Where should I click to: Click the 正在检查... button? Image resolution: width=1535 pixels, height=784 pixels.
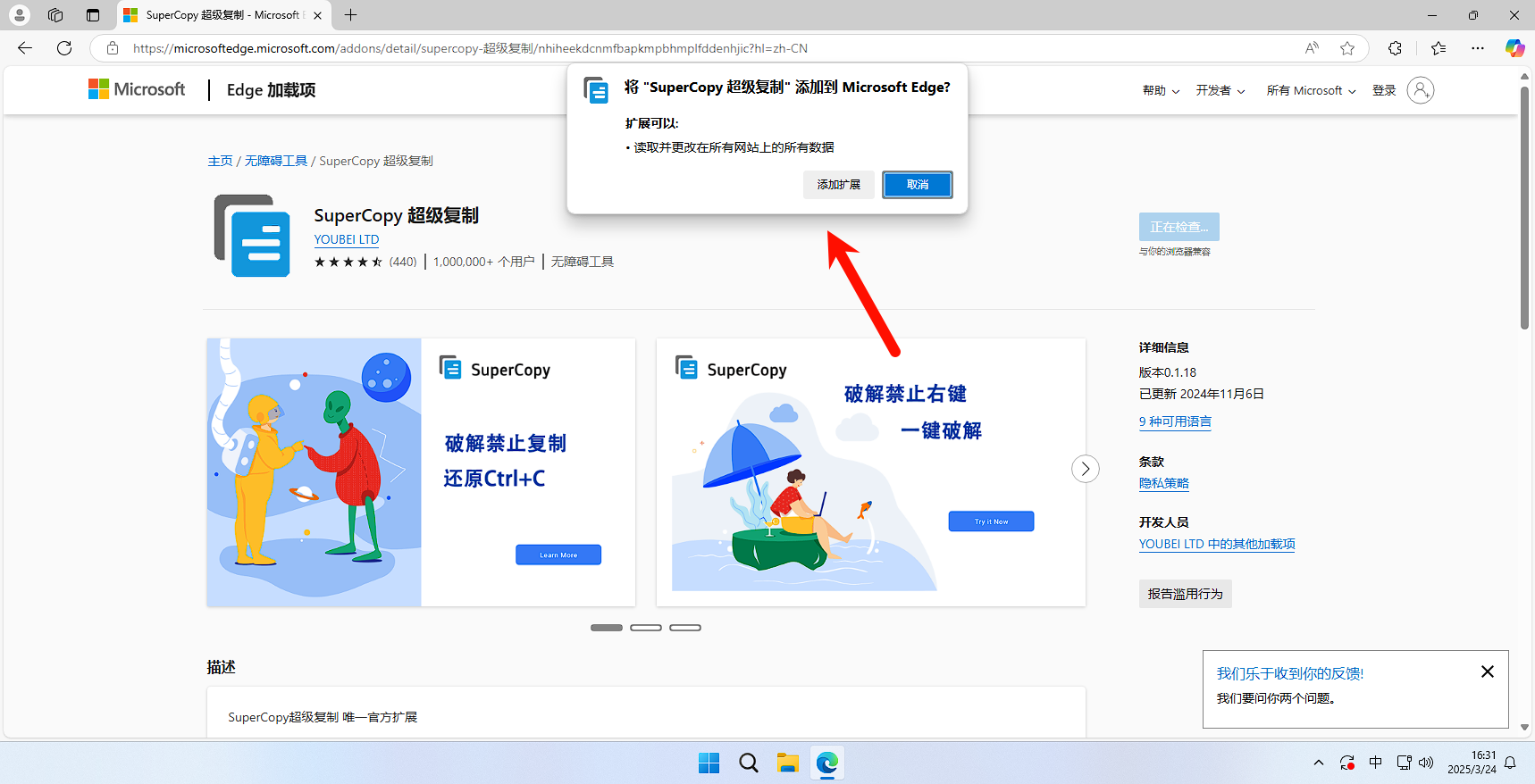point(1179,227)
